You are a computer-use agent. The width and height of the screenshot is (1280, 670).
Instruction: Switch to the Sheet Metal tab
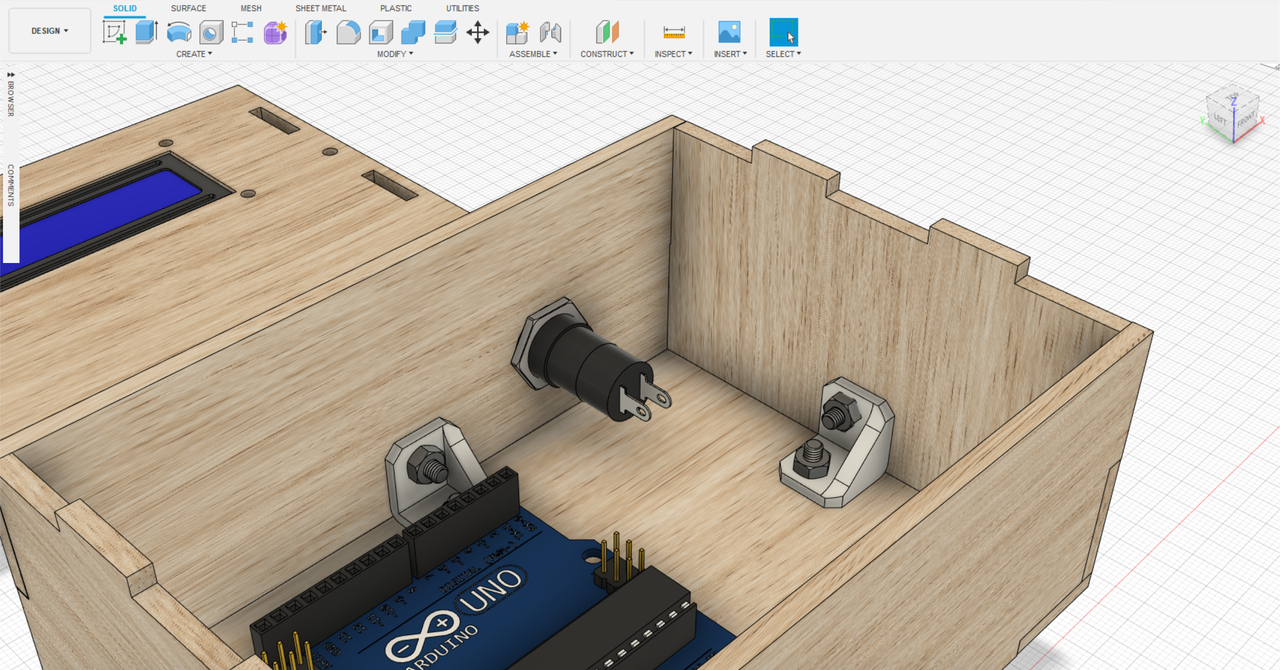click(x=320, y=9)
